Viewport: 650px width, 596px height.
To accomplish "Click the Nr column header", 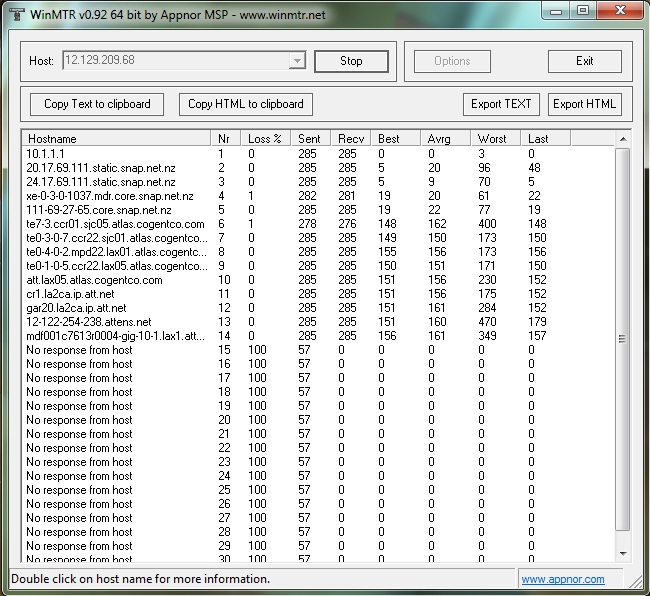I will 226,138.
